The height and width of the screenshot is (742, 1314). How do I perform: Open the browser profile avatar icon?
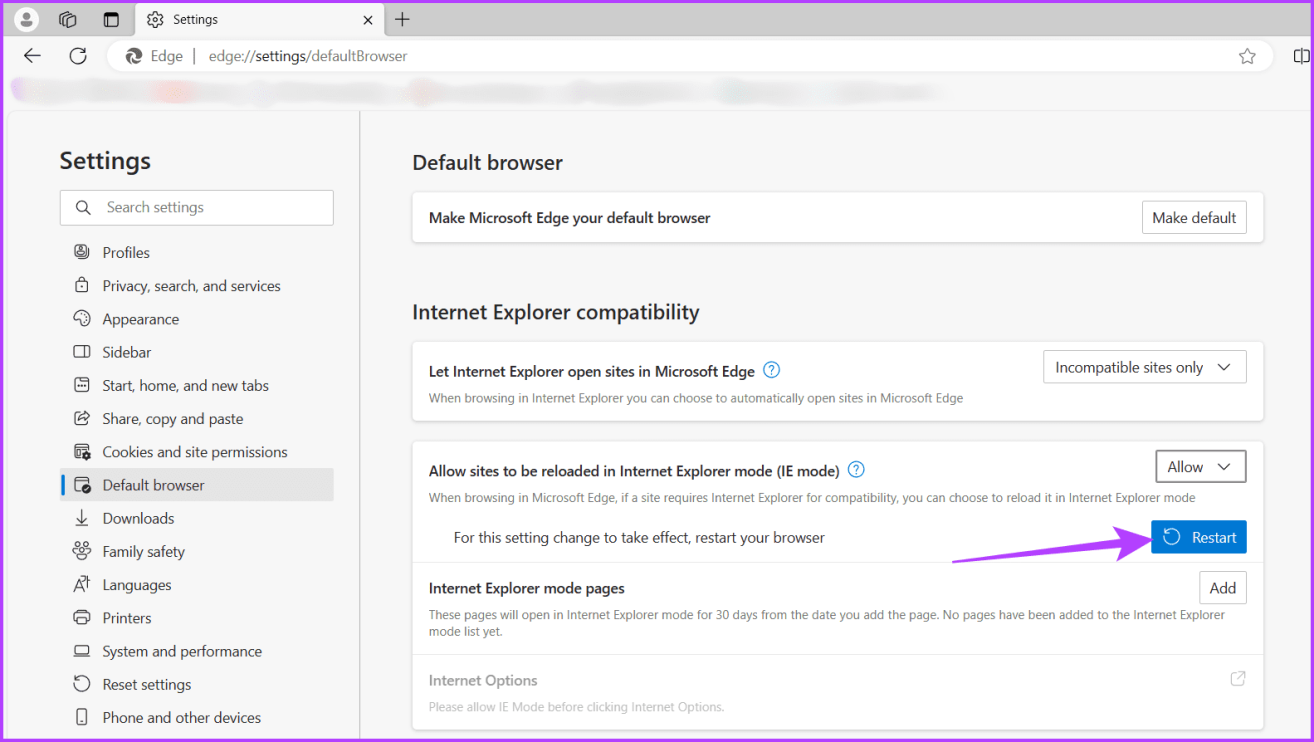(27, 19)
